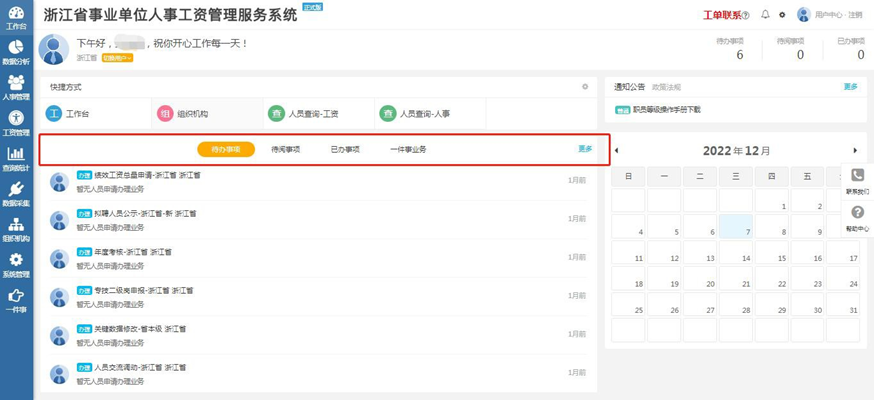This screenshot has width=874, height=400.
Task: Select December 7 in the calendar
Action: [736, 226]
